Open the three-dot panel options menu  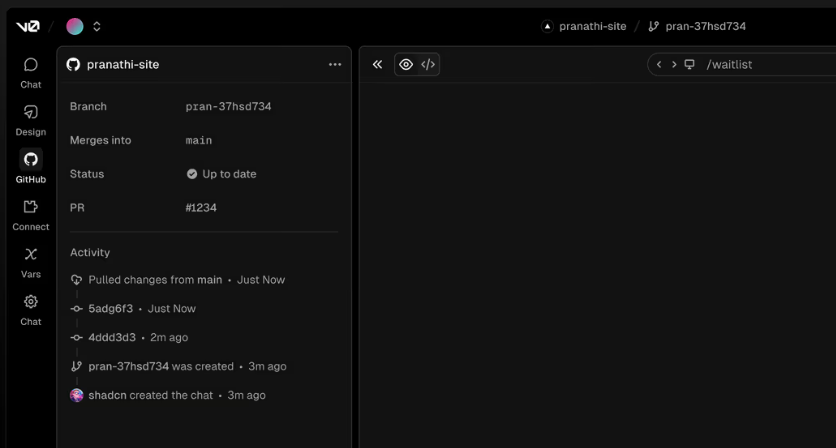pos(335,65)
